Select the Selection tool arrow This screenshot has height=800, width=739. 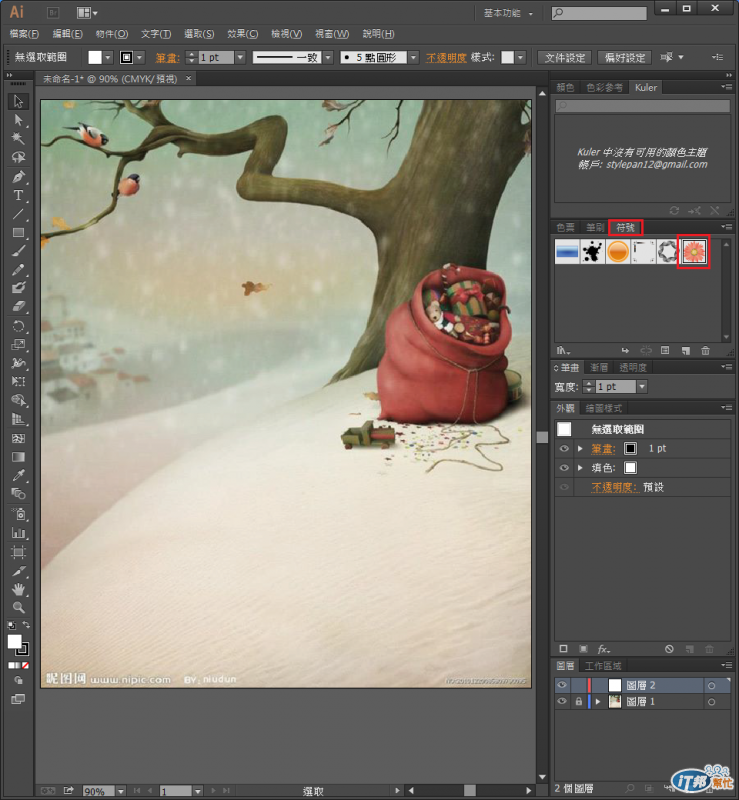pos(18,101)
